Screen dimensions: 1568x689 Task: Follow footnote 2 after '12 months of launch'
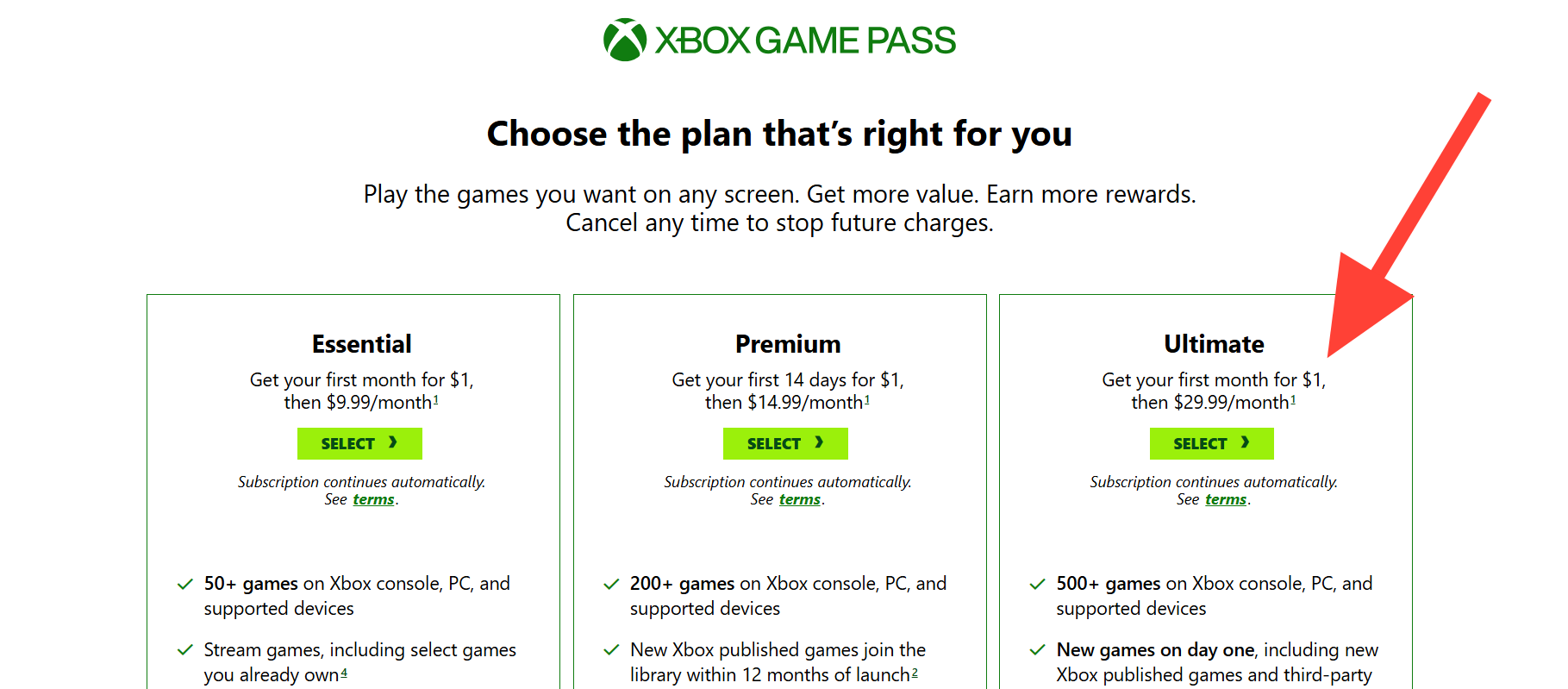pos(915,673)
